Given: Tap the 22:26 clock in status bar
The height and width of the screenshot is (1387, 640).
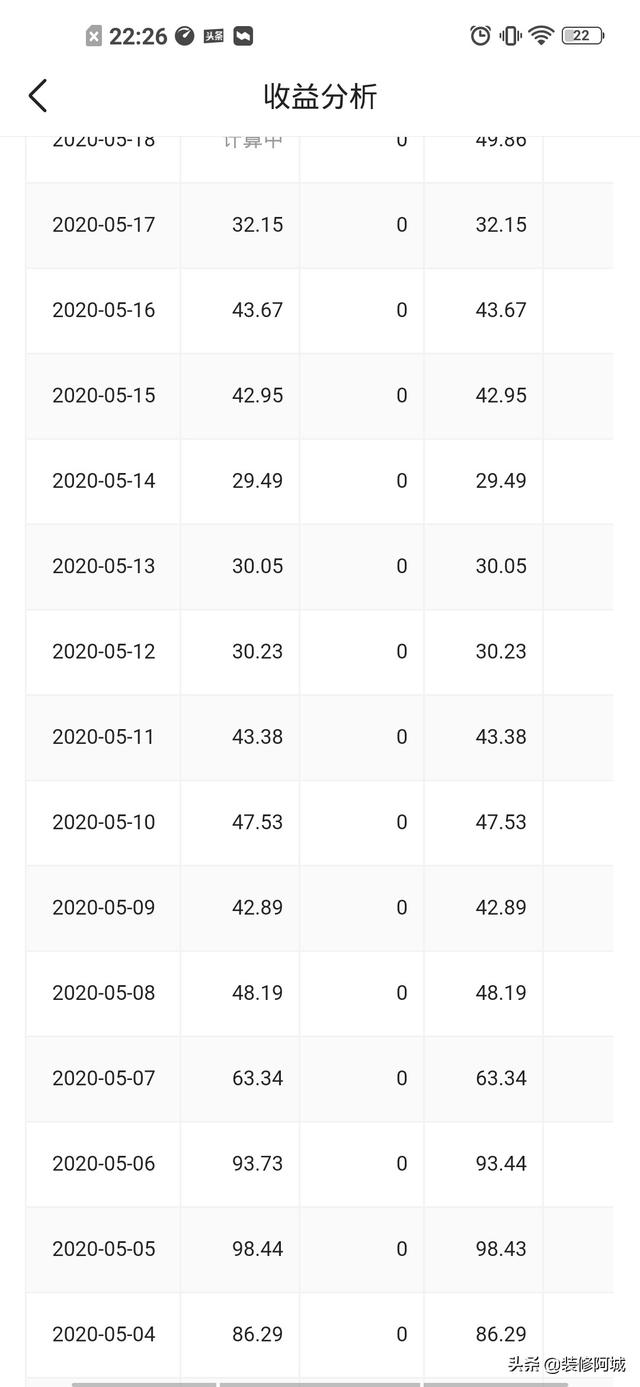Looking at the screenshot, I should coord(138,36).
